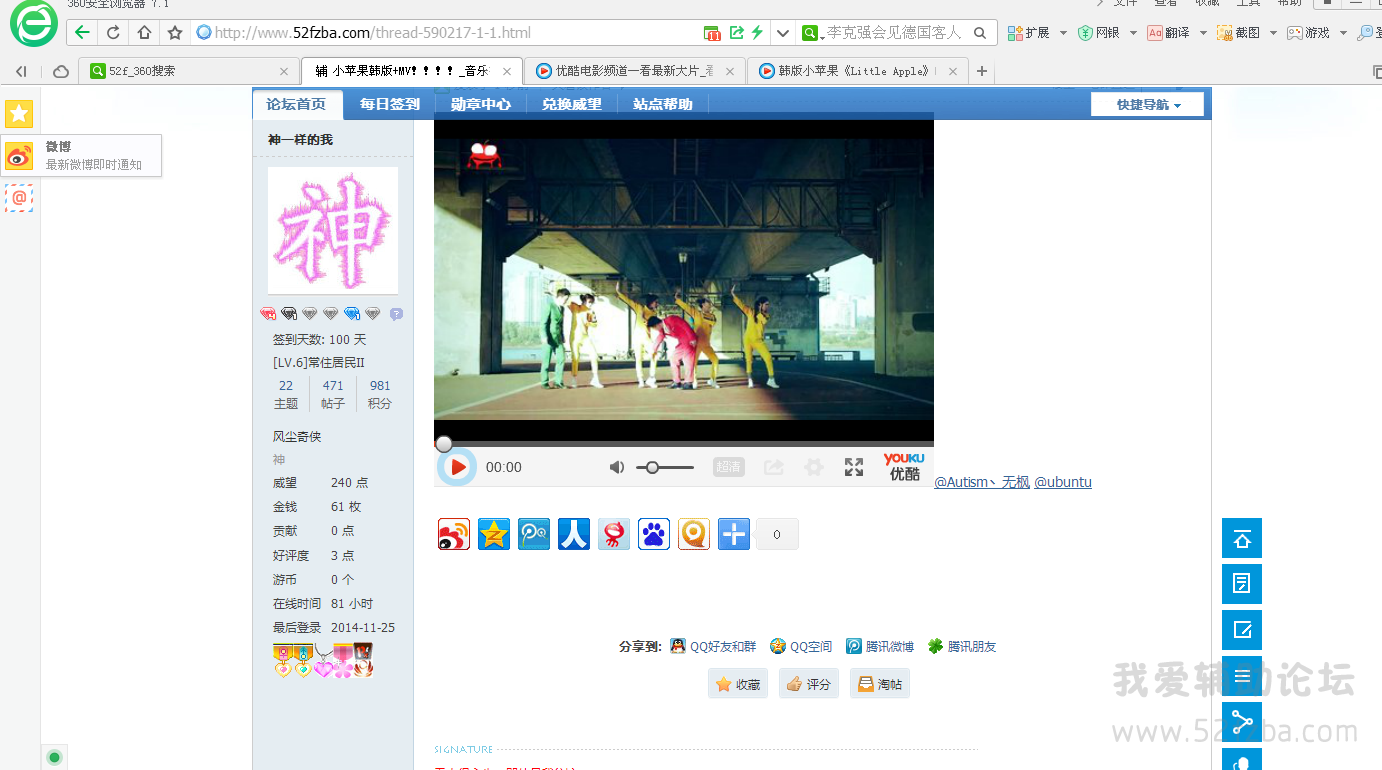1382x770 pixels.
Task: Reload the page with the refresh icon
Action: click(113, 33)
